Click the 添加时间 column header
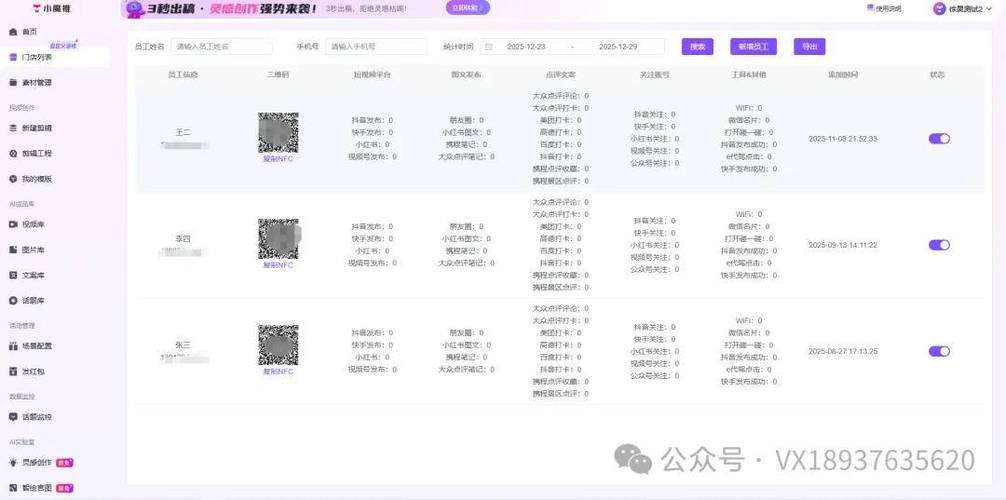 pyautogui.click(x=842, y=75)
